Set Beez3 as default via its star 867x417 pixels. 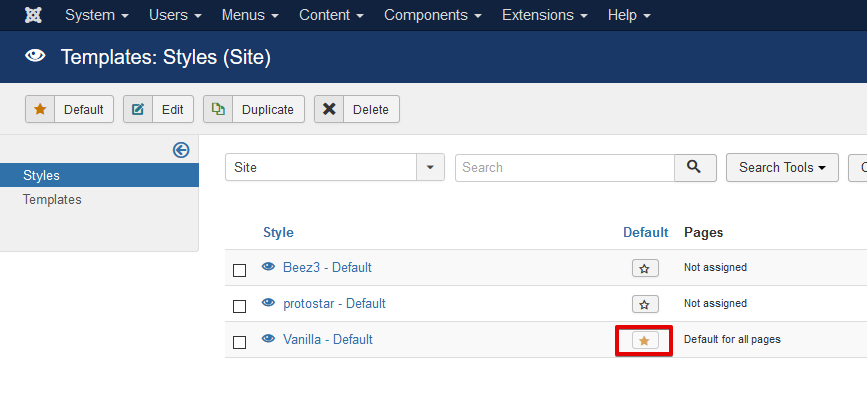645,268
